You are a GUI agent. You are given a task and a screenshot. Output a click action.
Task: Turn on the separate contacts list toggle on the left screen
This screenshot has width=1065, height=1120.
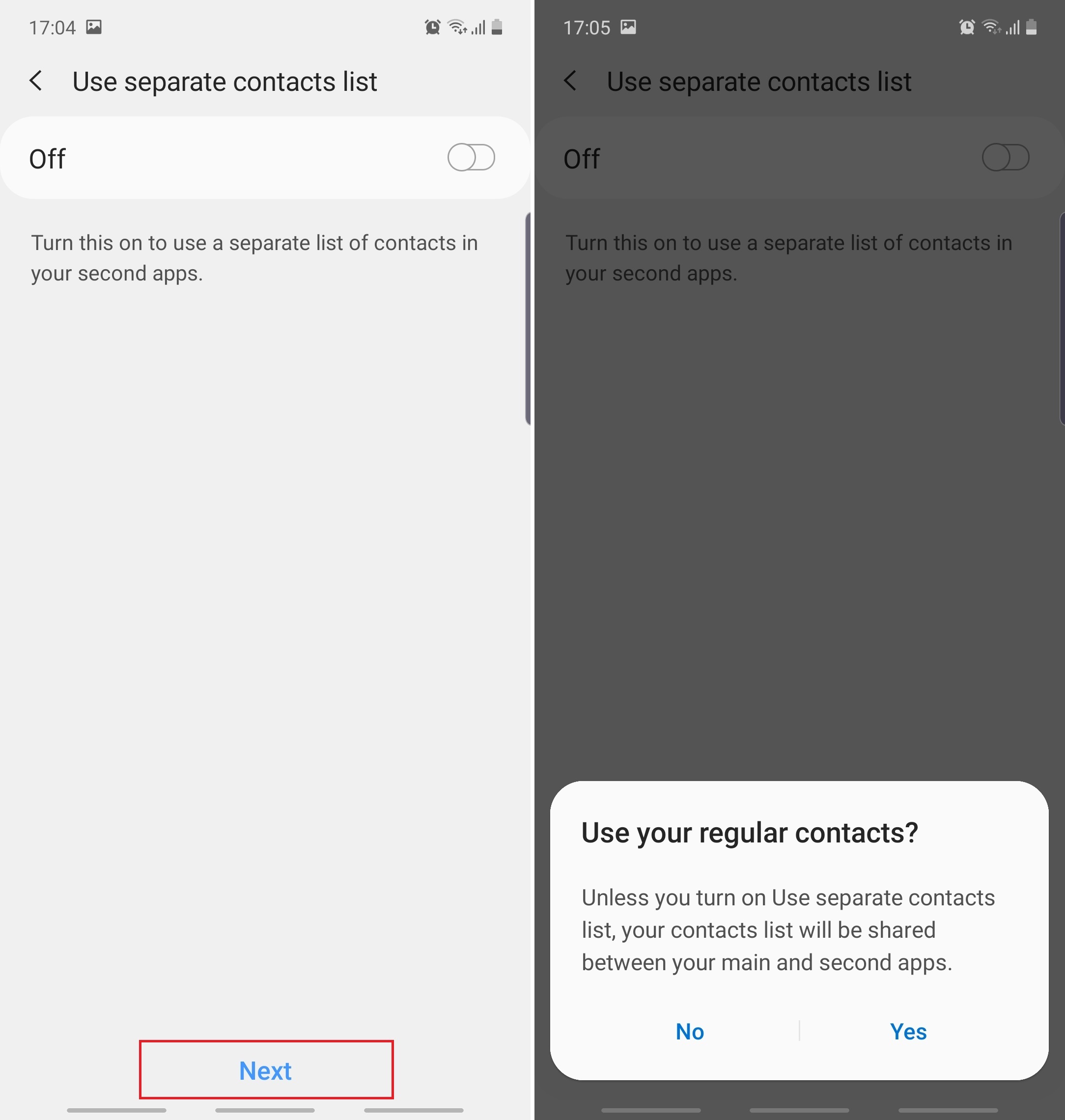[471, 157]
